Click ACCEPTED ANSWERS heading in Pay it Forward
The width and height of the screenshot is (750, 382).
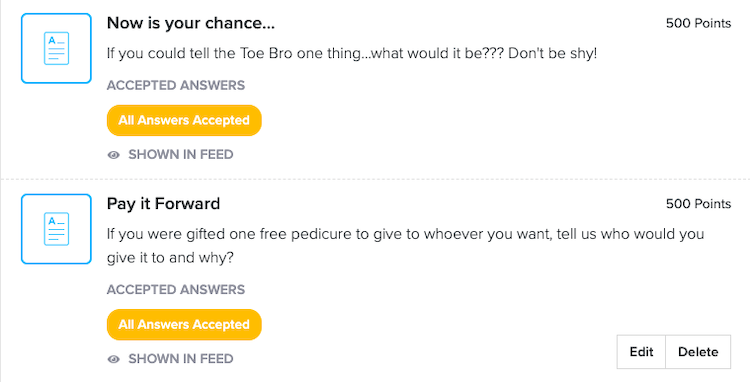(x=176, y=290)
